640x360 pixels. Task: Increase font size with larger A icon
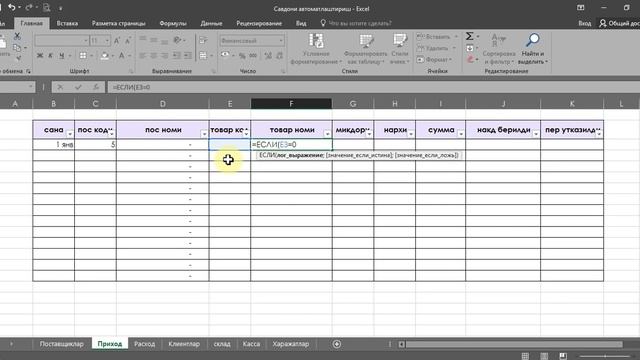[117, 40]
